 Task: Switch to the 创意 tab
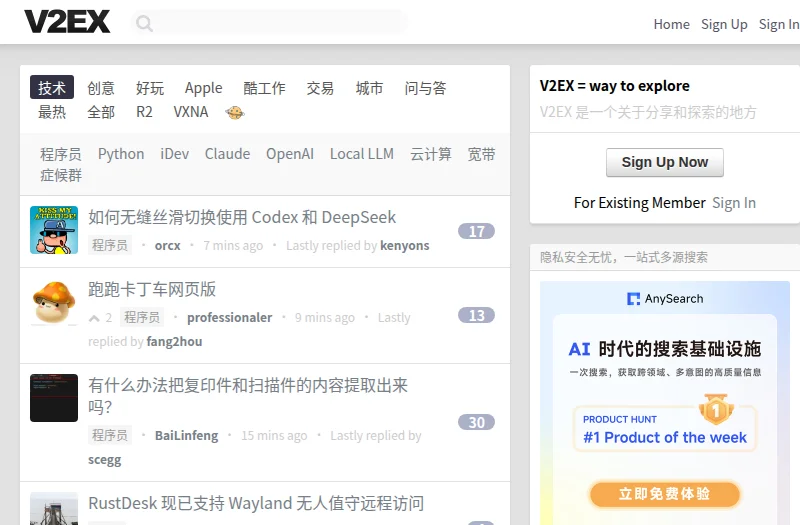101,88
